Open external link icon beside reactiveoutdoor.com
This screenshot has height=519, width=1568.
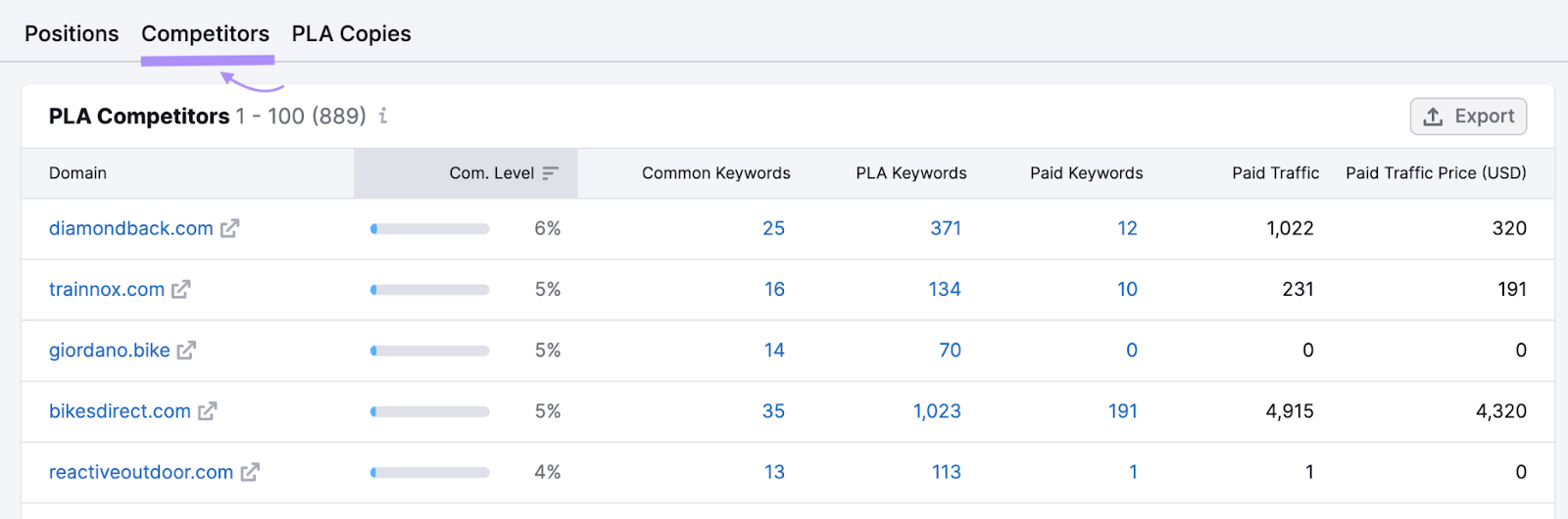point(250,472)
